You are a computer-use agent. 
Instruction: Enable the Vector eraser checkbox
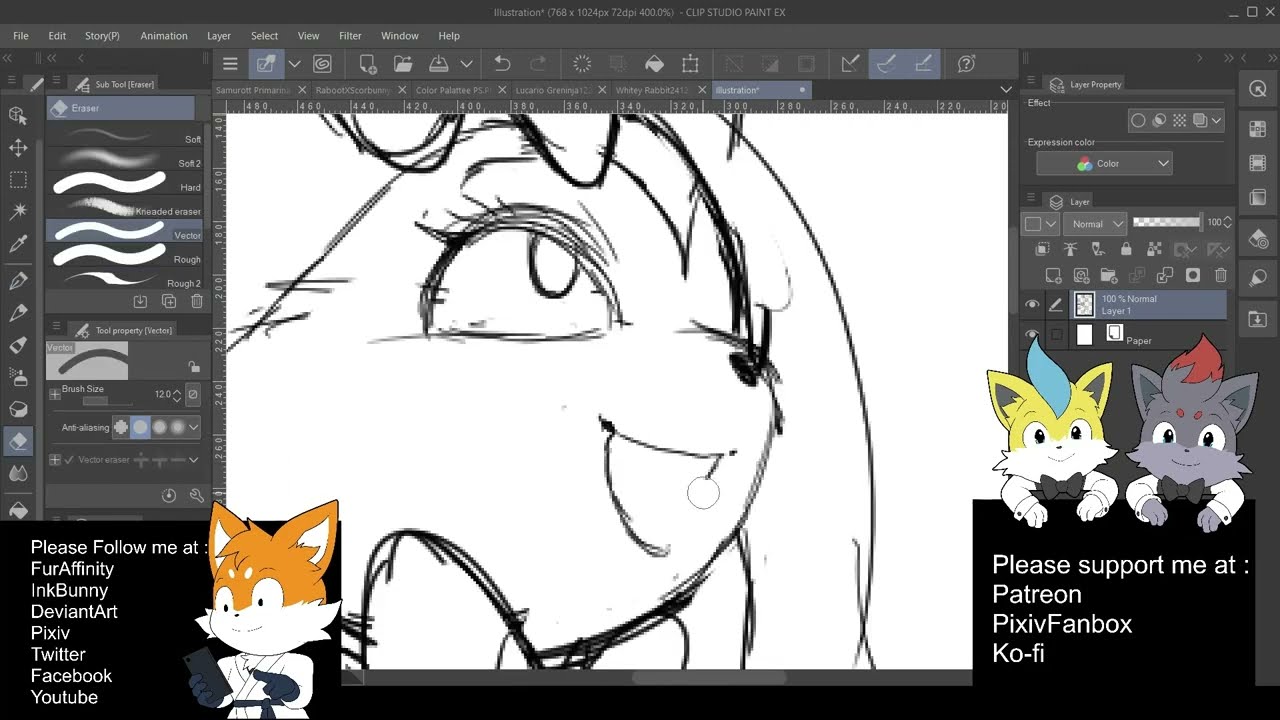(69, 460)
